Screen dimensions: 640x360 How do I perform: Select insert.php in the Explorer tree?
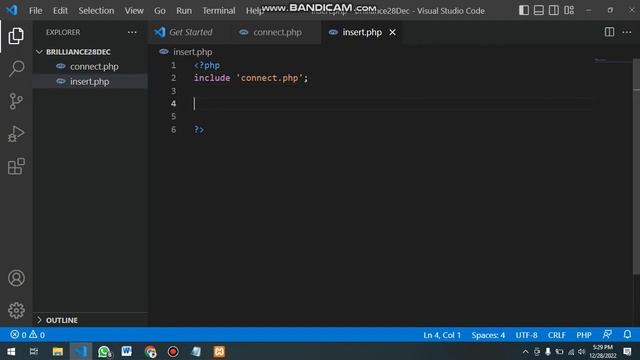coord(89,82)
